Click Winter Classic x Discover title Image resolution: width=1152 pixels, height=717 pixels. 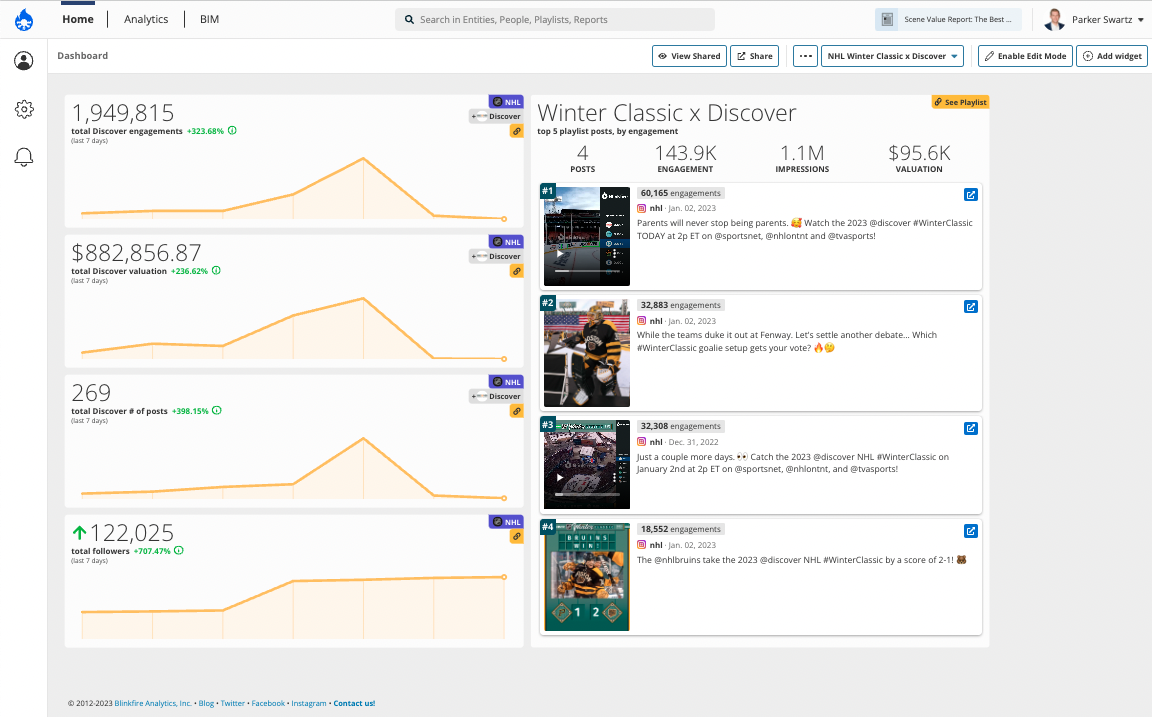(x=666, y=113)
